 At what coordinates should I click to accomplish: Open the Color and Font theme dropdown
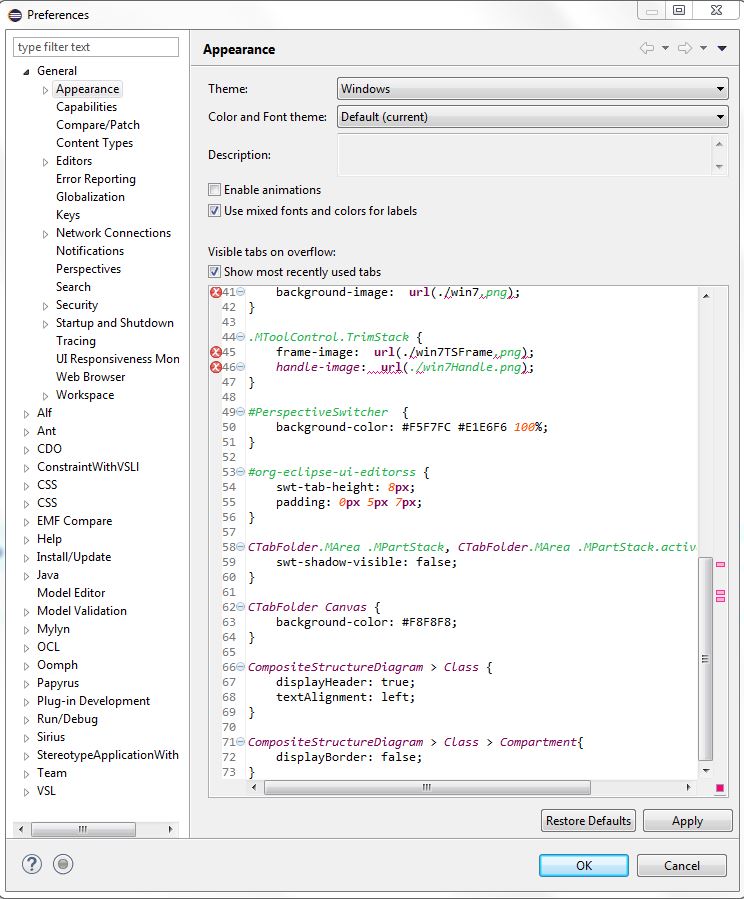click(532, 117)
